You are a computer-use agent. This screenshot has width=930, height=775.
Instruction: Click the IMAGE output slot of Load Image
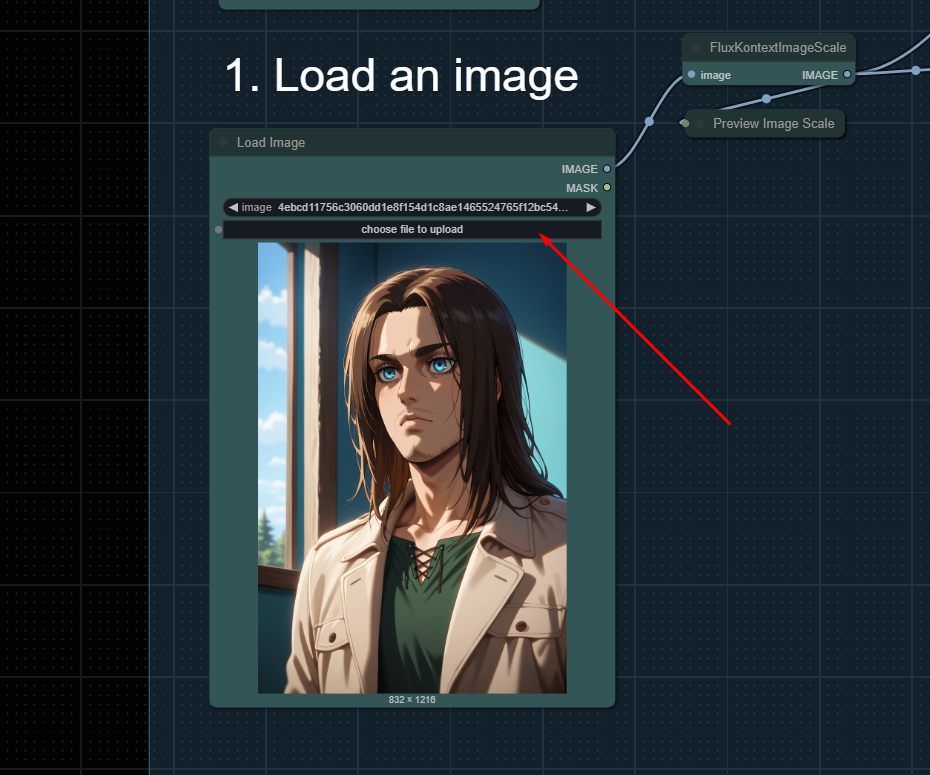607,169
